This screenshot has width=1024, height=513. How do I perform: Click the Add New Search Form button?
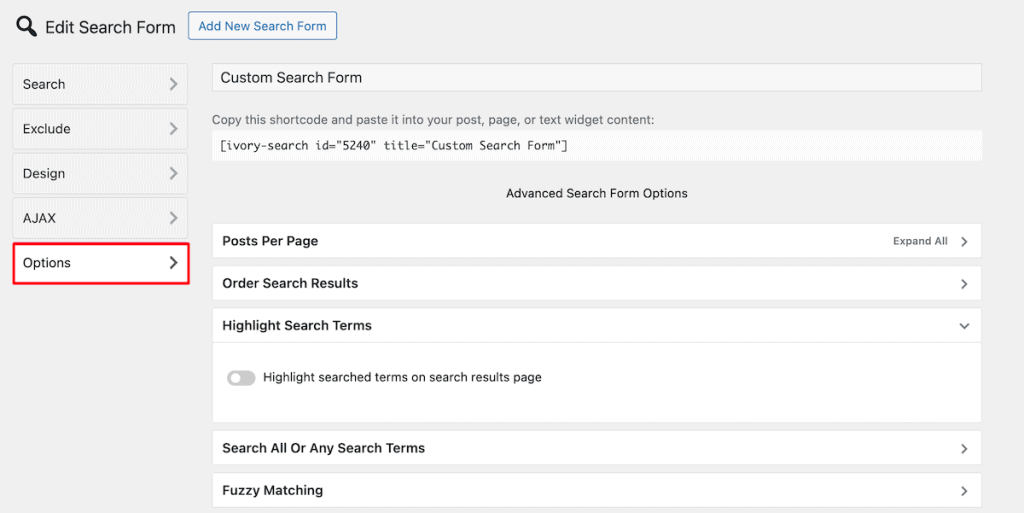[x=263, y=25]
